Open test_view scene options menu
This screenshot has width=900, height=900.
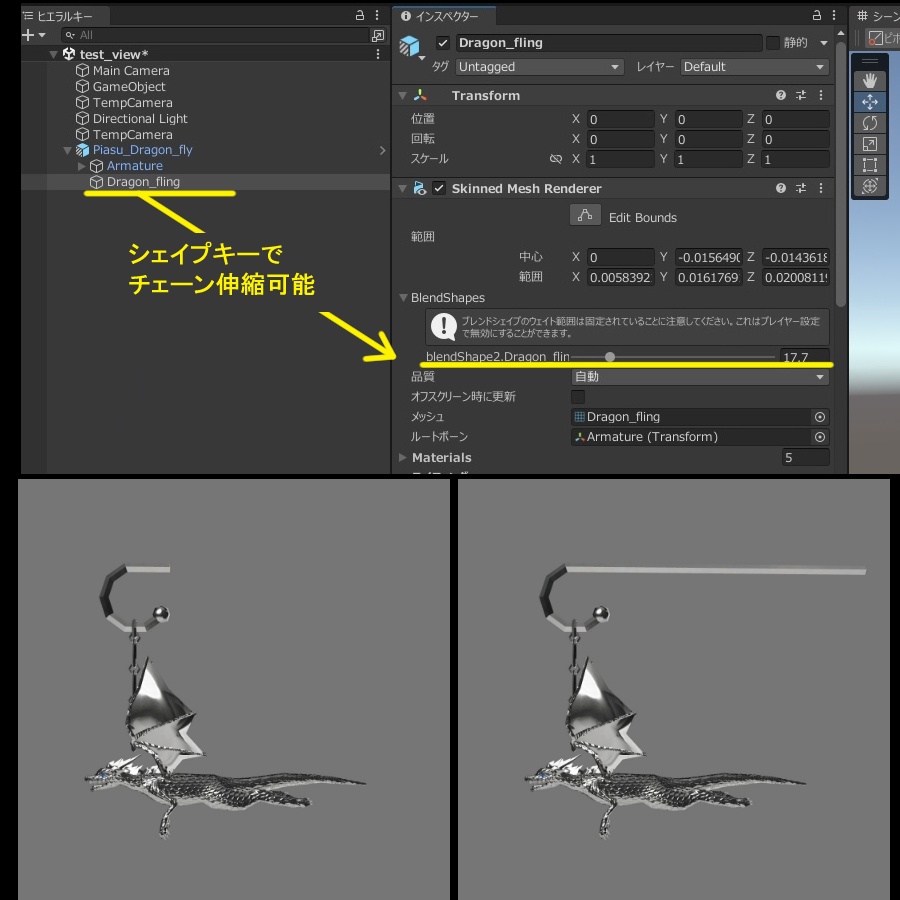[x=378, y=54]
